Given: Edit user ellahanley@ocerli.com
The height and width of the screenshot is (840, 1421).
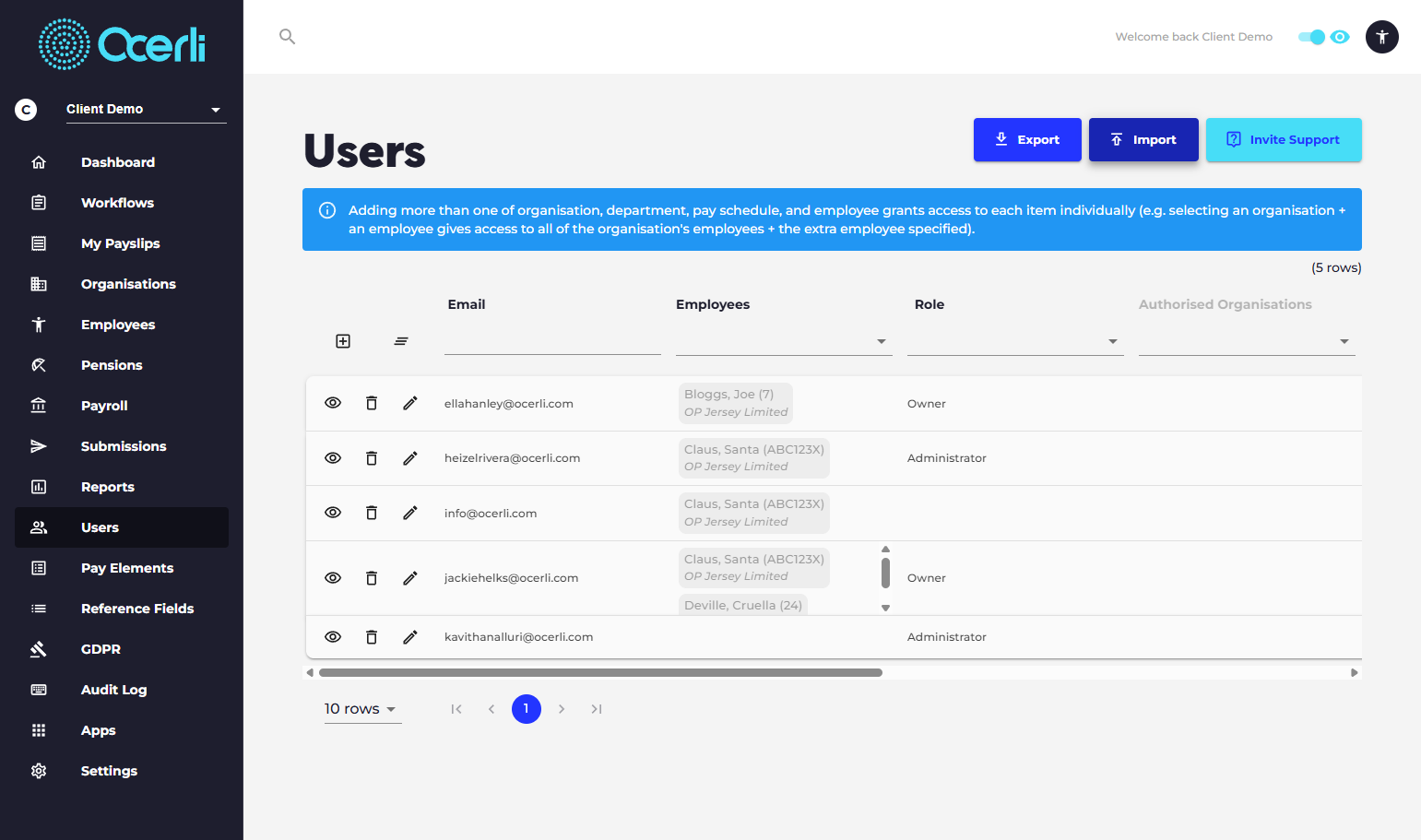Looking at the screenshot, I should [x=410, y=403].
